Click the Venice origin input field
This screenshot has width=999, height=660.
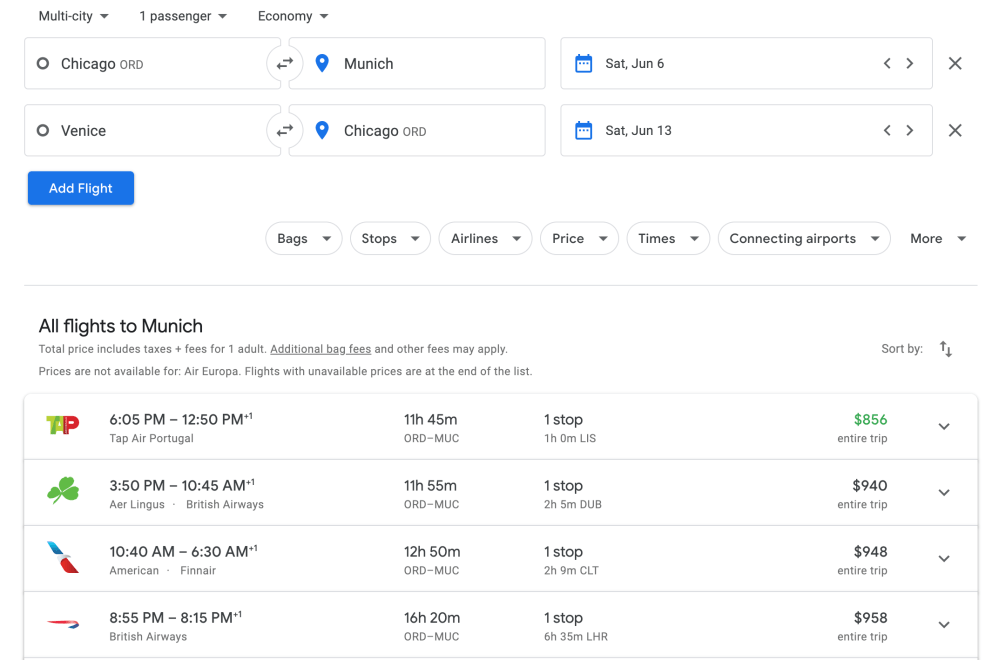coord(150,131)
